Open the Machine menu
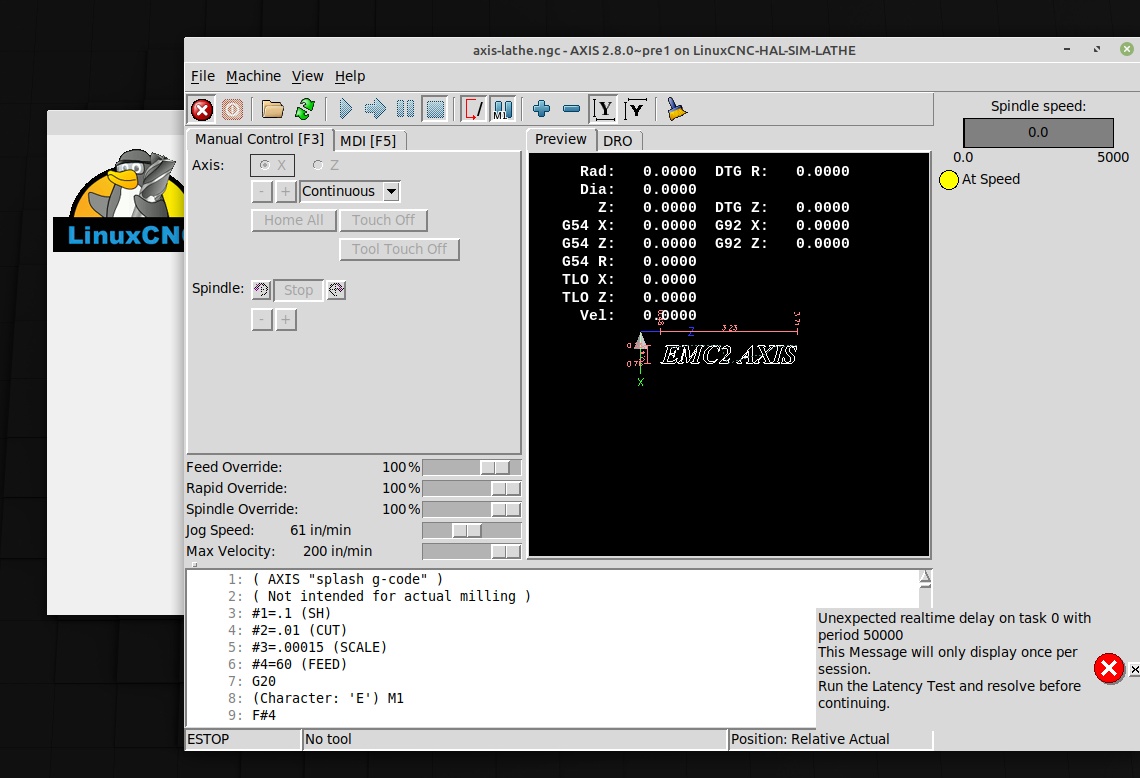 click(x=253, y=76)
